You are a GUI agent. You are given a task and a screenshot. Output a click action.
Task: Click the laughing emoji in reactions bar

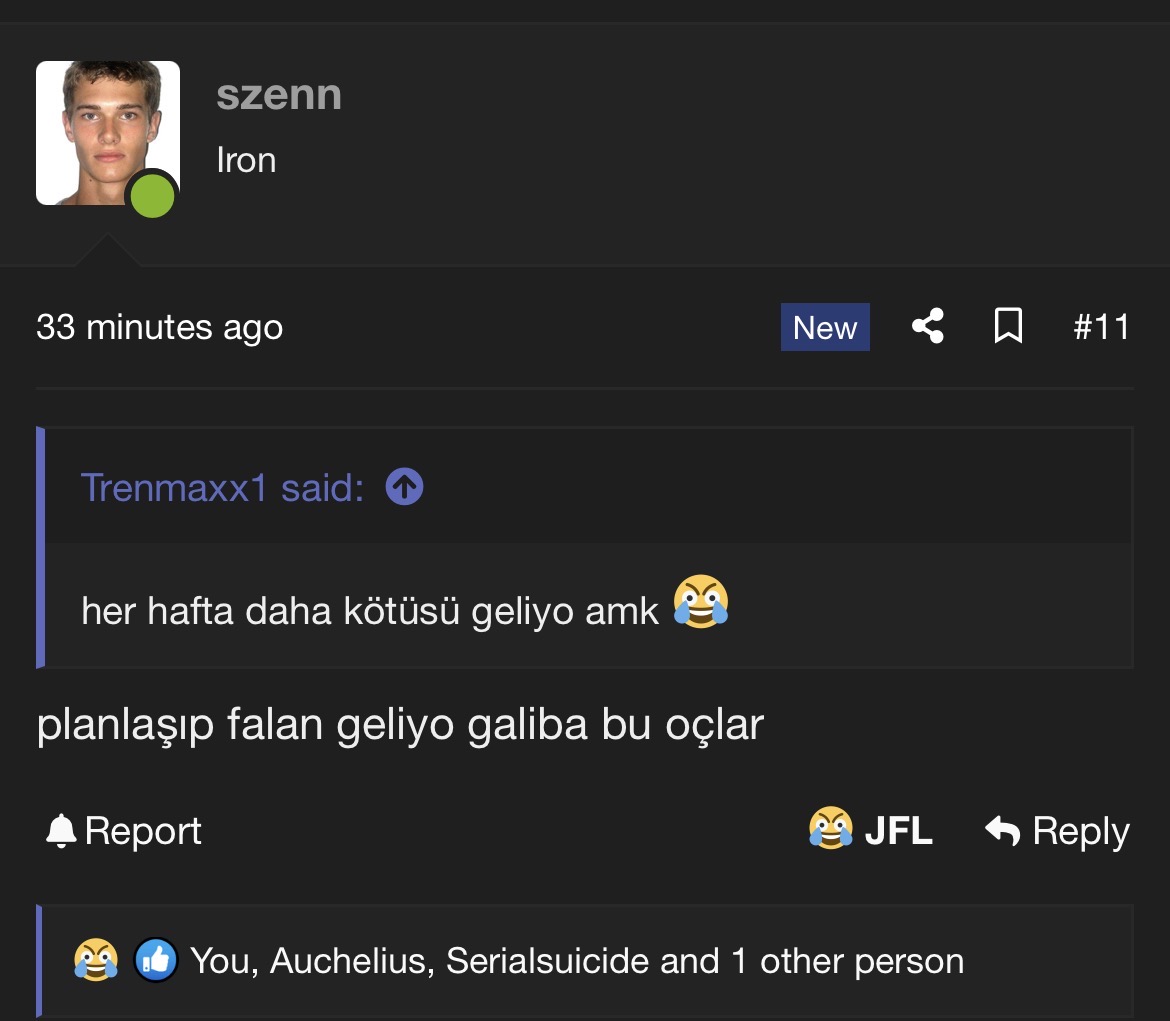(x=96, y=961)
